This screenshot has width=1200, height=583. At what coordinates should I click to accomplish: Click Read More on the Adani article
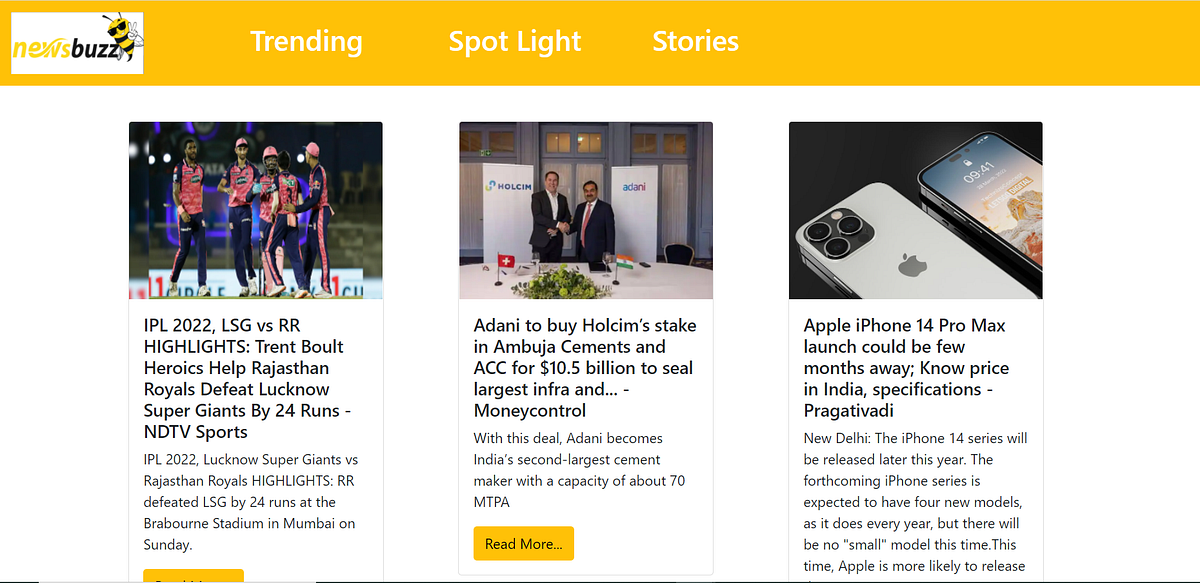tap(523, 543)
